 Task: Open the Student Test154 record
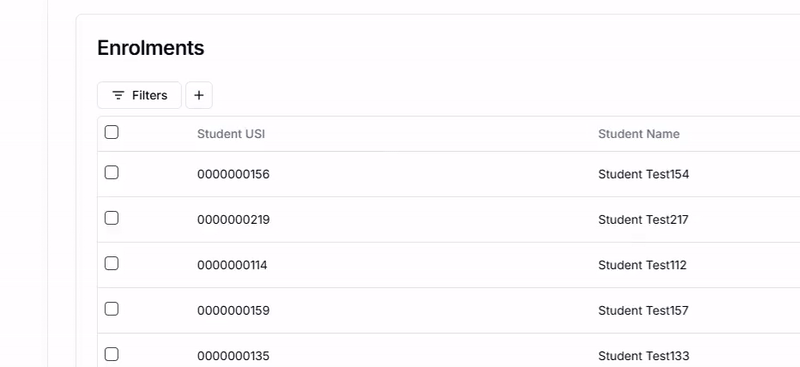point(643,174)
